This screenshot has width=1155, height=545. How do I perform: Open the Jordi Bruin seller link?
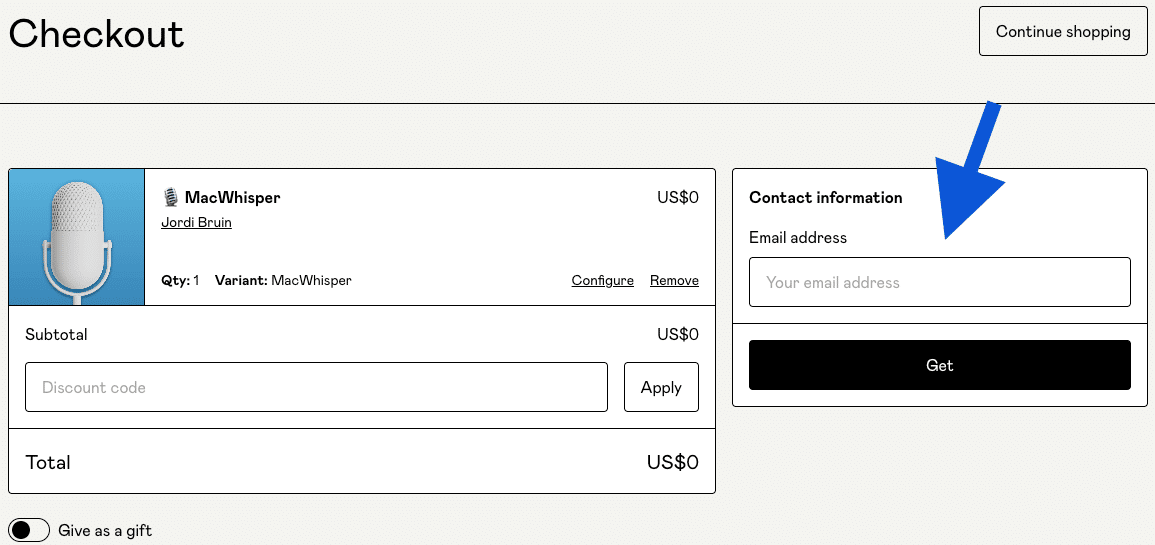(x=196, y=222)
